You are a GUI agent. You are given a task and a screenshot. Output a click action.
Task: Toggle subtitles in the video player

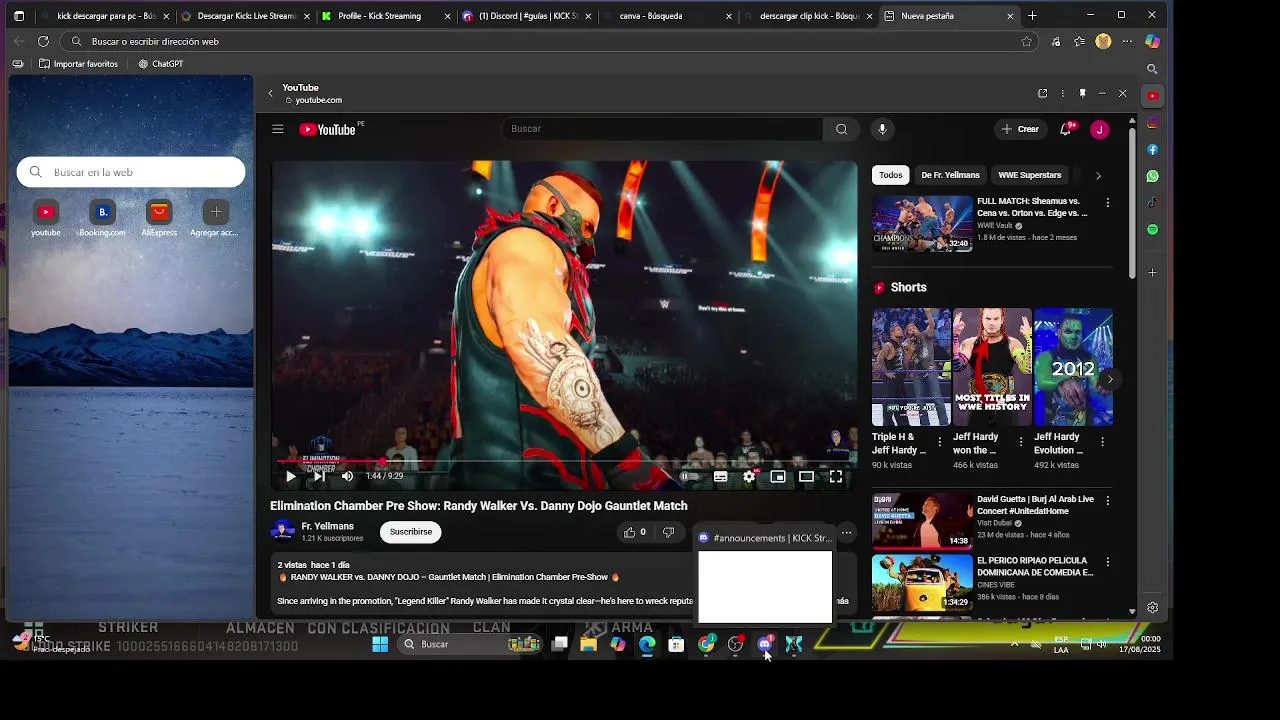[720, 477]
